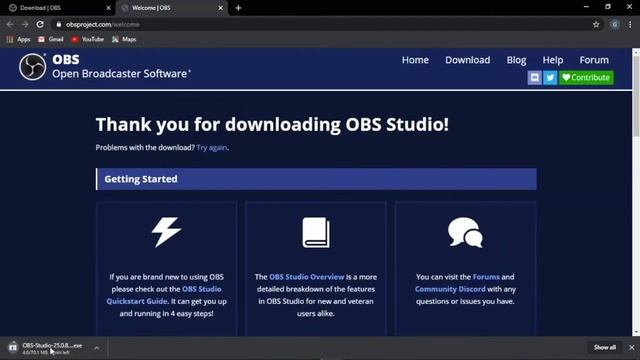Viewport: 640px width, 360px height.
Task: Open Chrome three-dot menu
Action: 630,24
